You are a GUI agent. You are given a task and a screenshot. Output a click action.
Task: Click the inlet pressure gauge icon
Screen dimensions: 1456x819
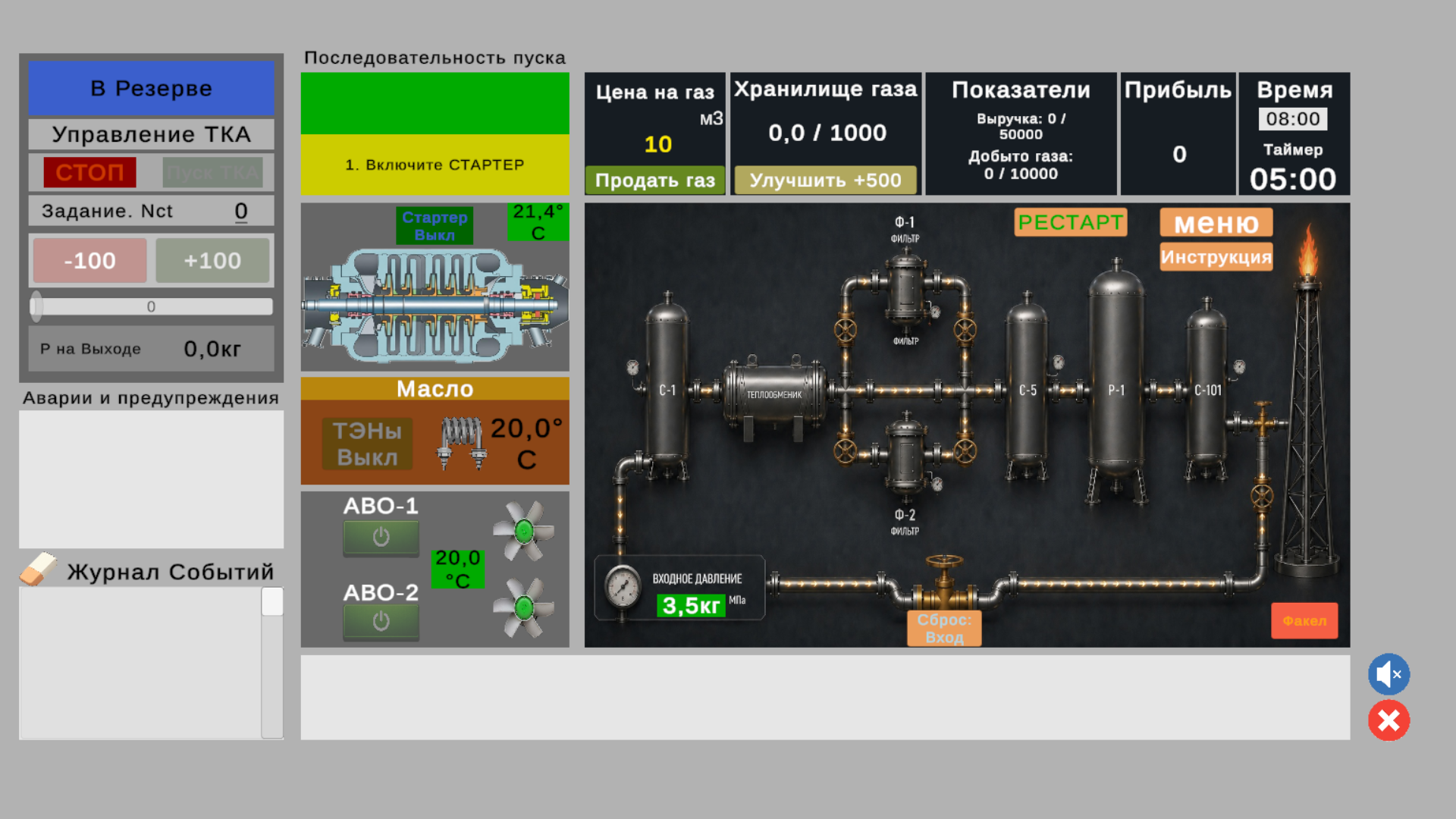[x=623, y=588]
